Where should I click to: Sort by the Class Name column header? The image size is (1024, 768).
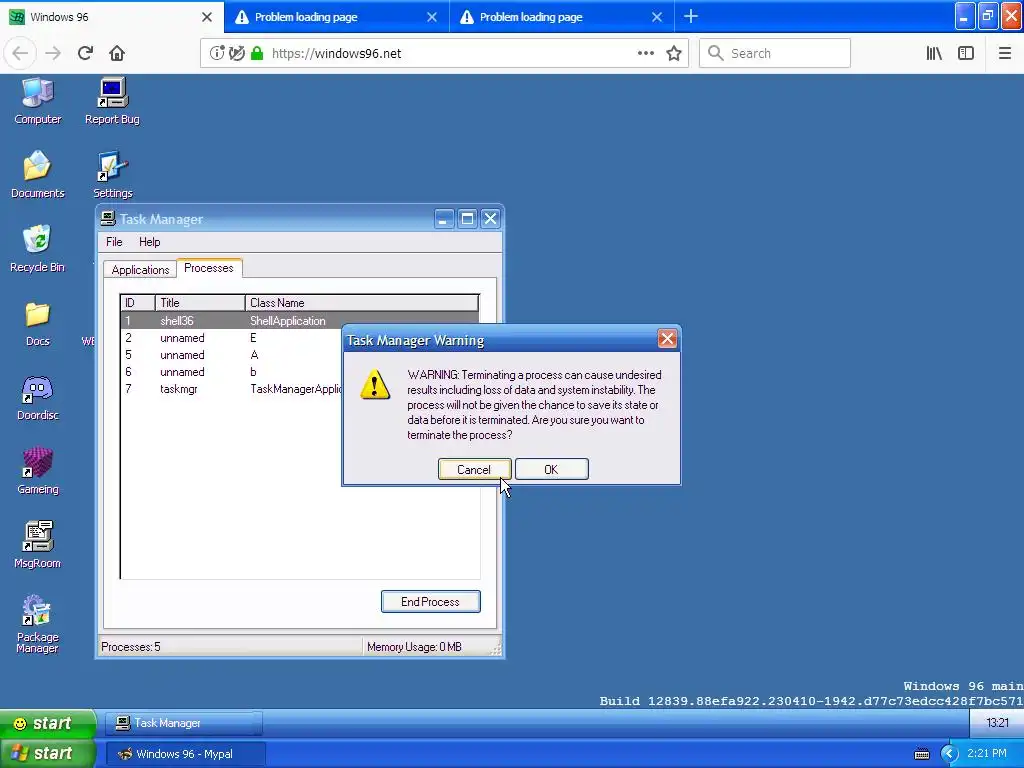362,303
